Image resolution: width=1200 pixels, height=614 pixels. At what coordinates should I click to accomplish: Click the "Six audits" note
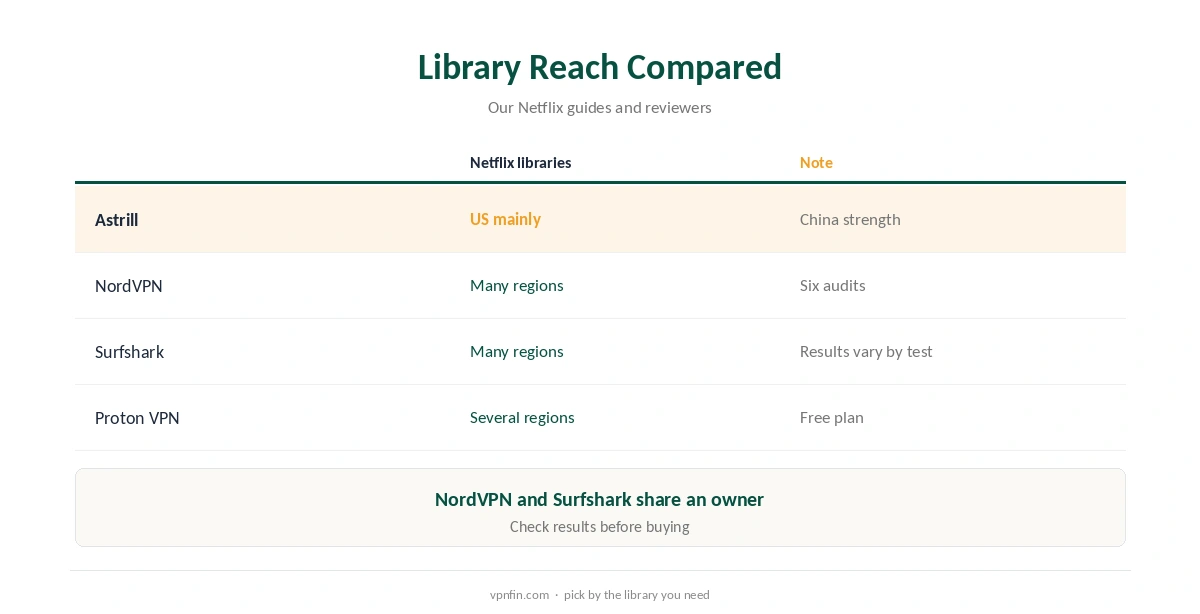pyautogui.click(x=832, y=285)
